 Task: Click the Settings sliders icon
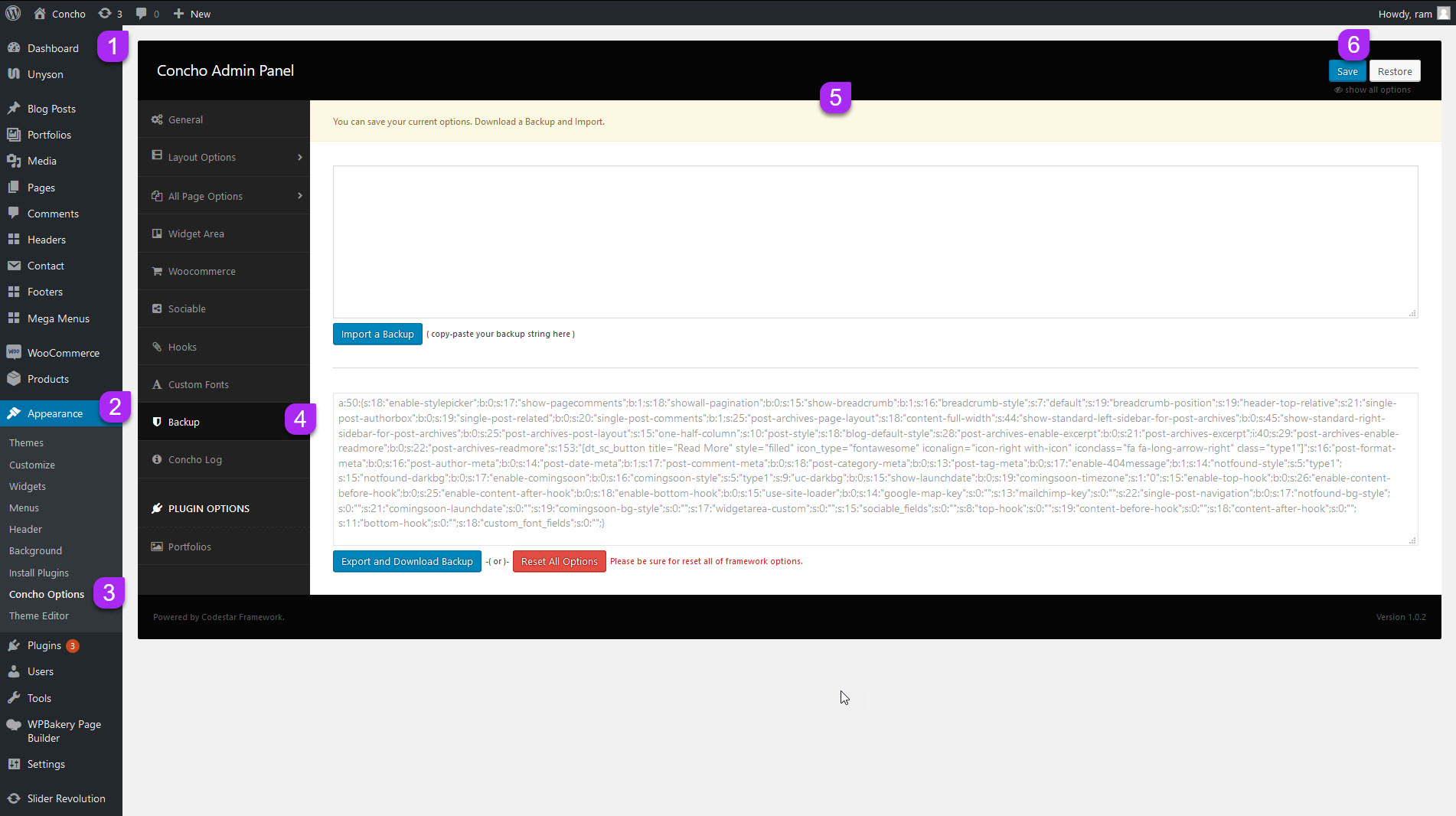pos(14,764)
